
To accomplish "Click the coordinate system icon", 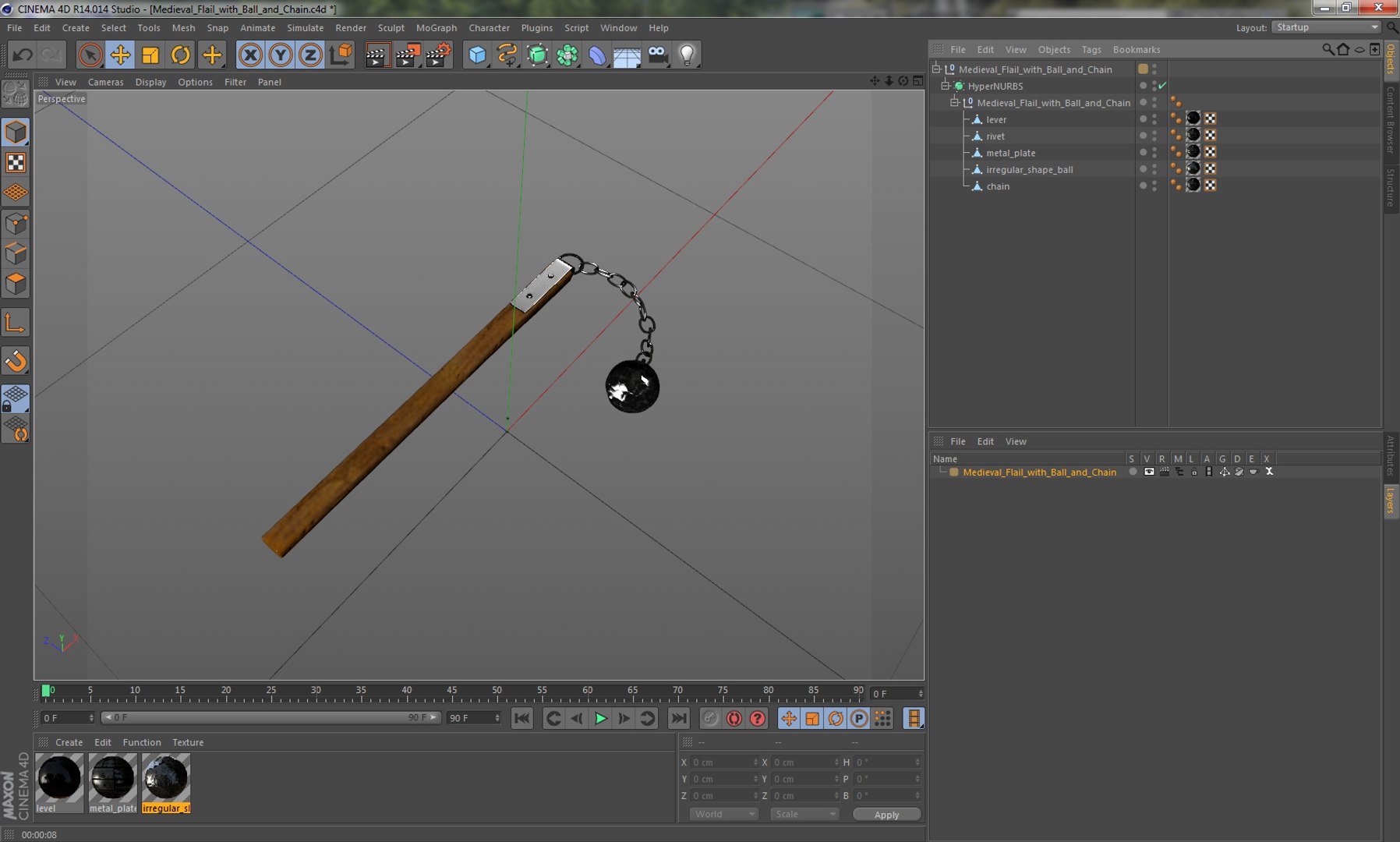I will (x=341, y=55).
